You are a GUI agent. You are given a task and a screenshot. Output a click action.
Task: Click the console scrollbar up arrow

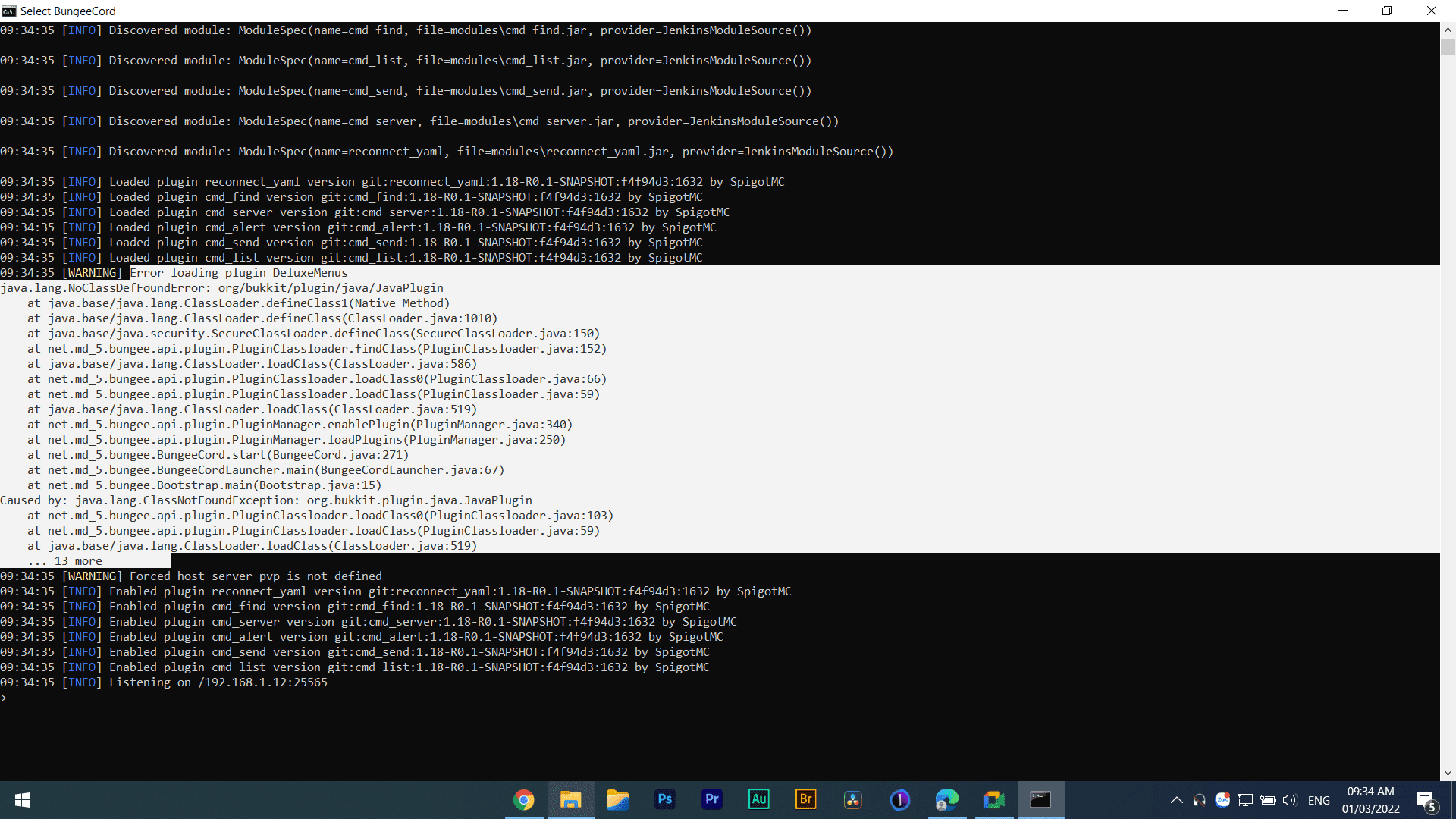click(x=1448, y=30)
